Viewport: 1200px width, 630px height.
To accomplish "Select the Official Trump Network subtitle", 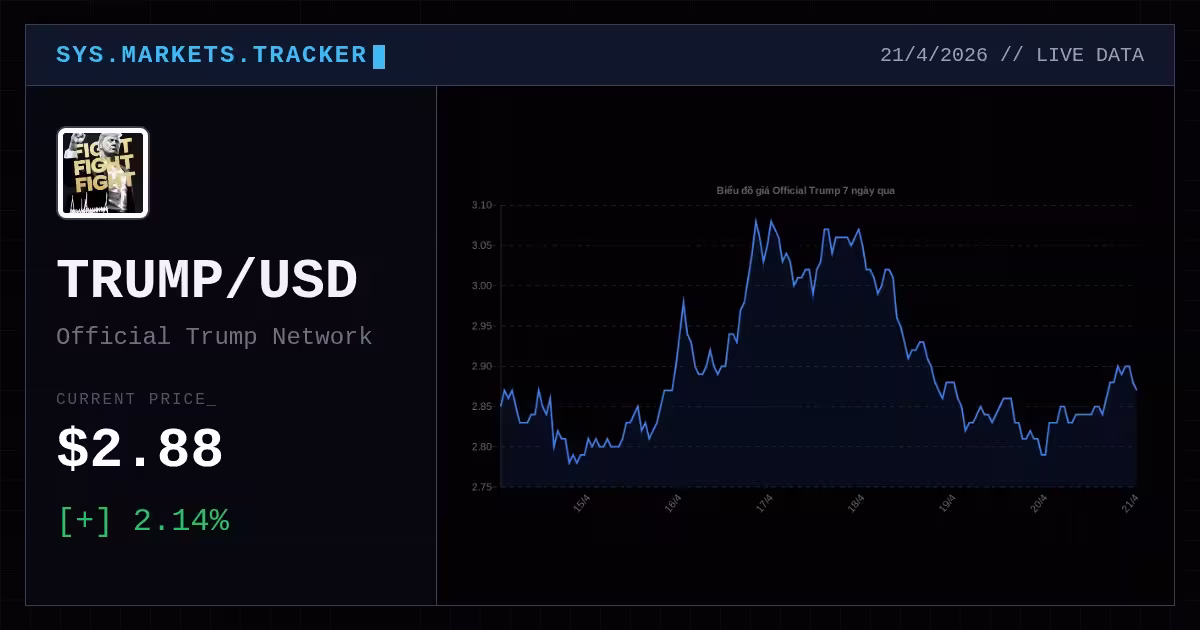I will (214, 336).
